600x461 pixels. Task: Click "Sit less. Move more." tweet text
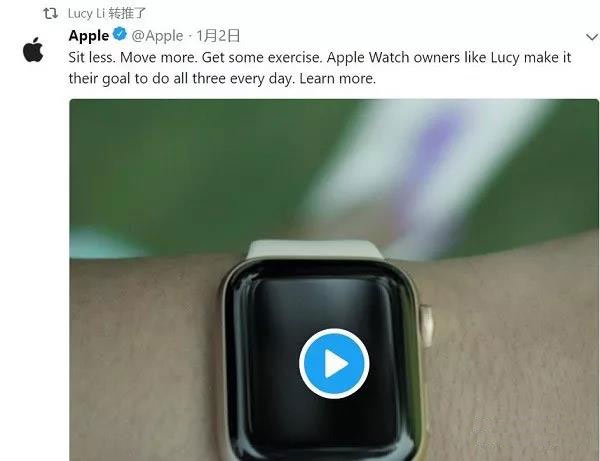(133, 58)
